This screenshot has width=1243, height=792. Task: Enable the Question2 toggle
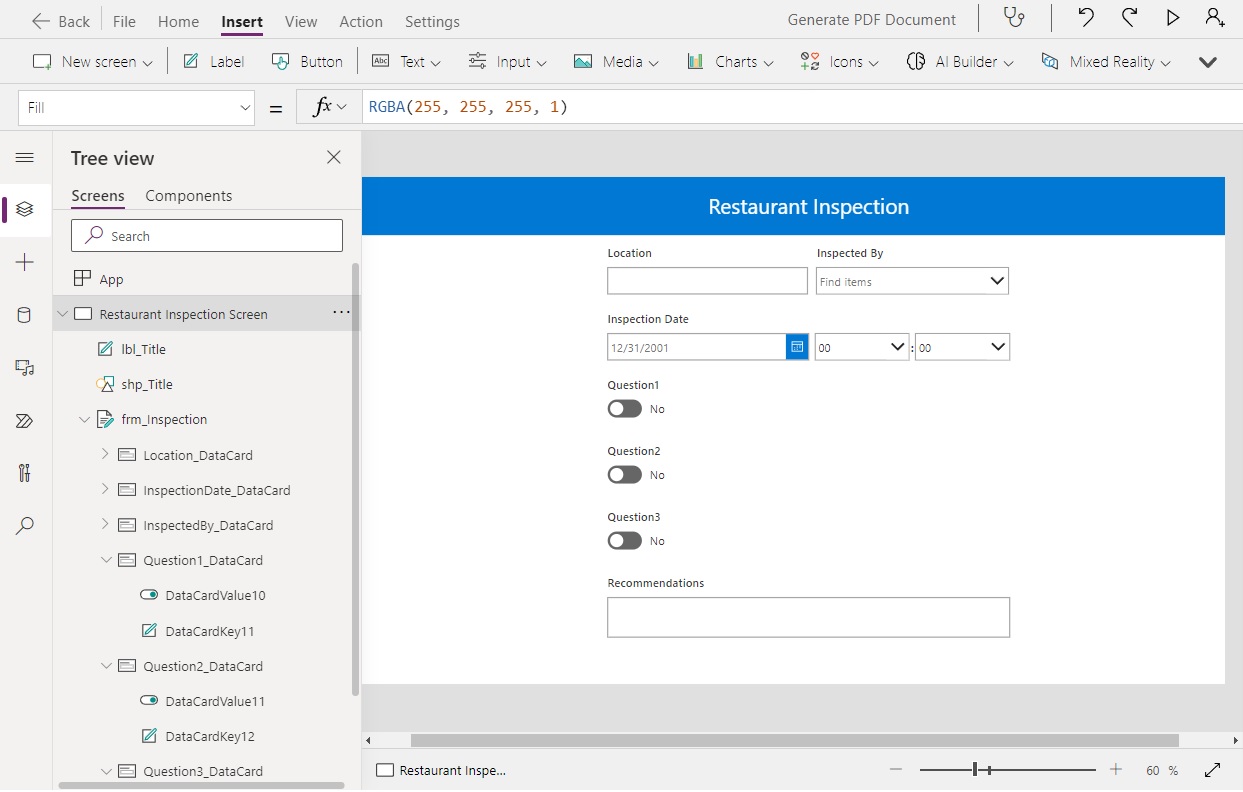(624, 474)
